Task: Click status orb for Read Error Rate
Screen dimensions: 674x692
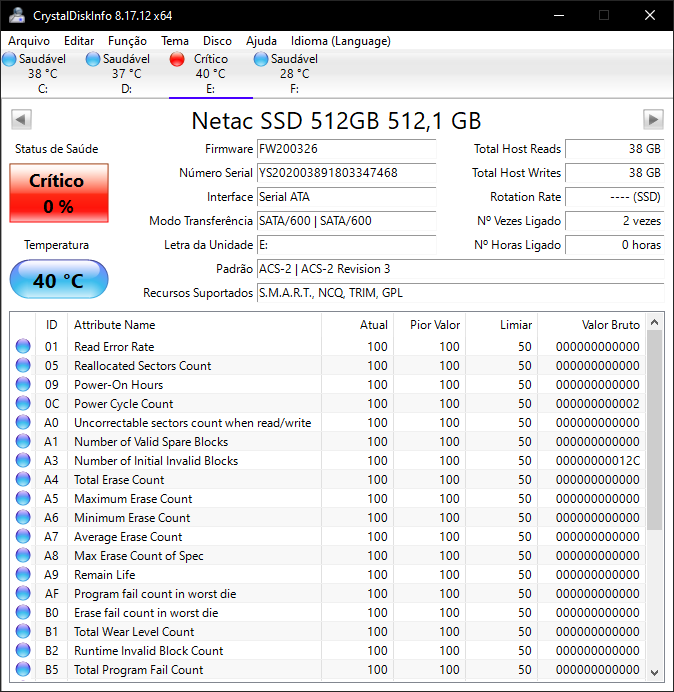Action: coord(23,346)
